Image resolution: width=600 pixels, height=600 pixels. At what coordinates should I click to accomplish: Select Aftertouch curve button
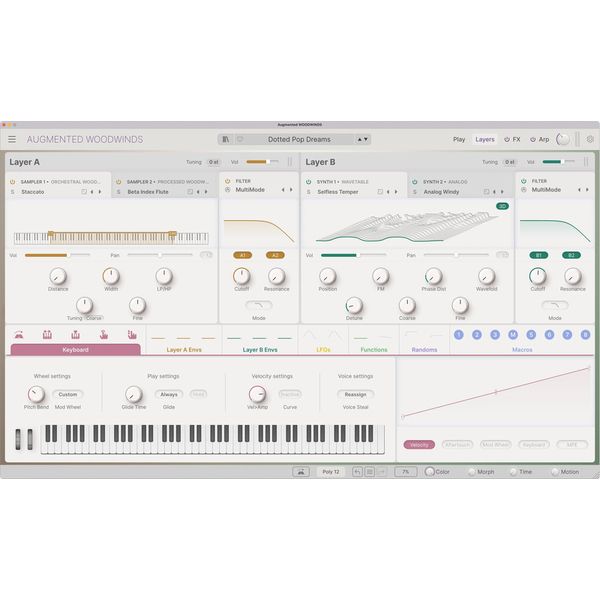click(x=457, y=445)
